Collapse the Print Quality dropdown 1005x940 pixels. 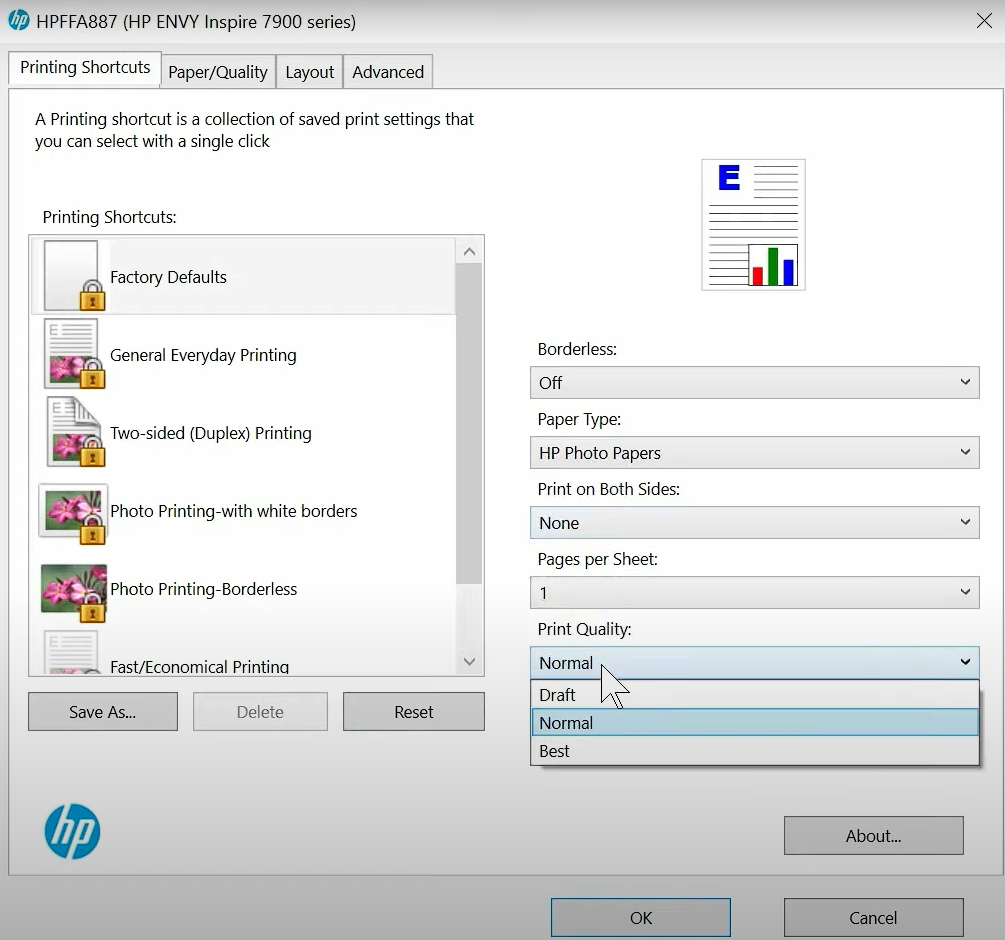tap(754, 662)
